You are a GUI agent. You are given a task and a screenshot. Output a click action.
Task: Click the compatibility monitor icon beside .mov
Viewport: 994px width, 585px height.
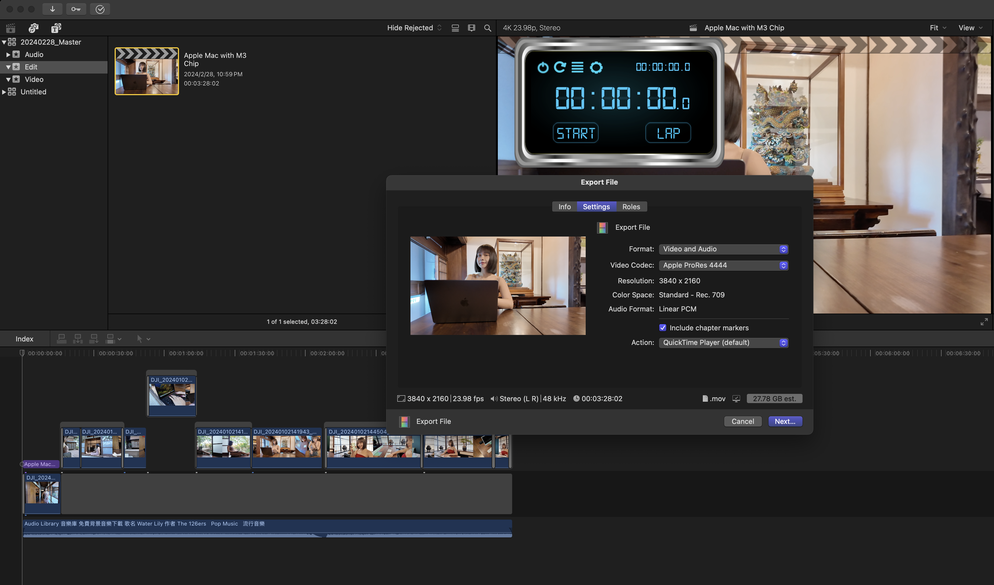736,399
